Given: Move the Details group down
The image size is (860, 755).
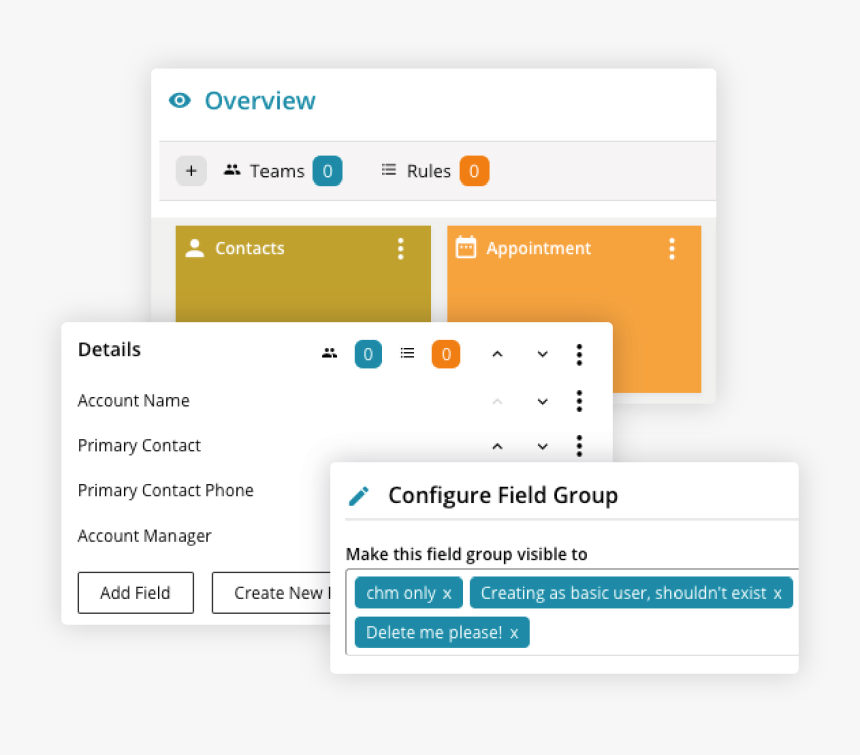Looking at the screenshot, I should pos(542,354).
